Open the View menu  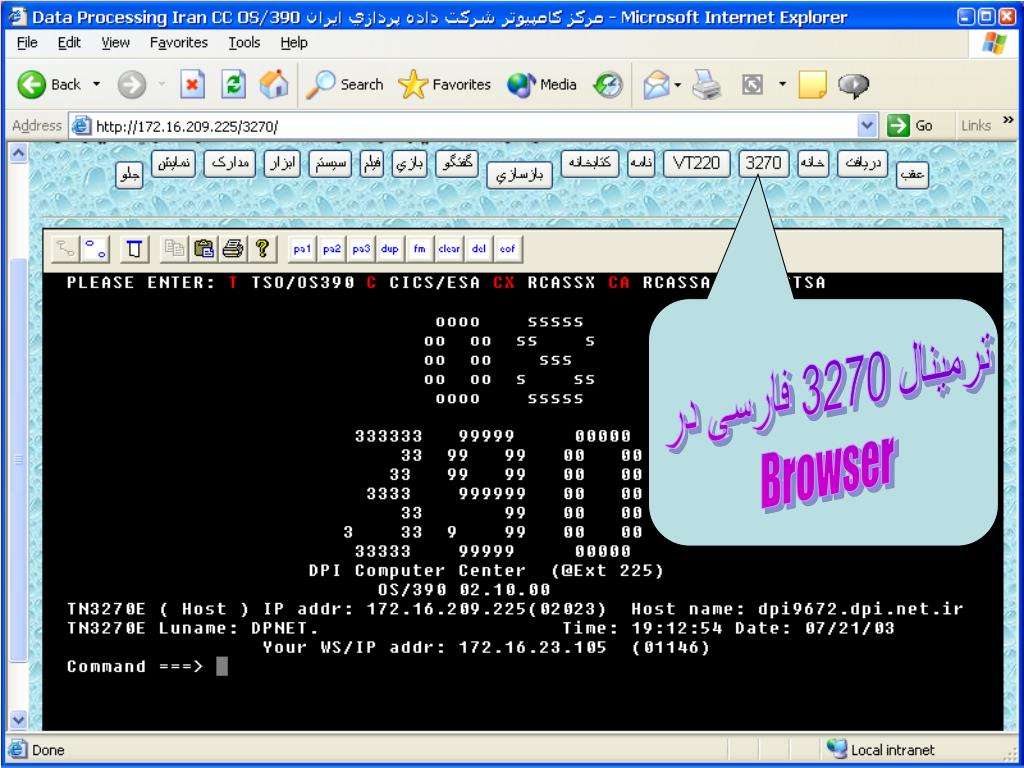[115, 42]
